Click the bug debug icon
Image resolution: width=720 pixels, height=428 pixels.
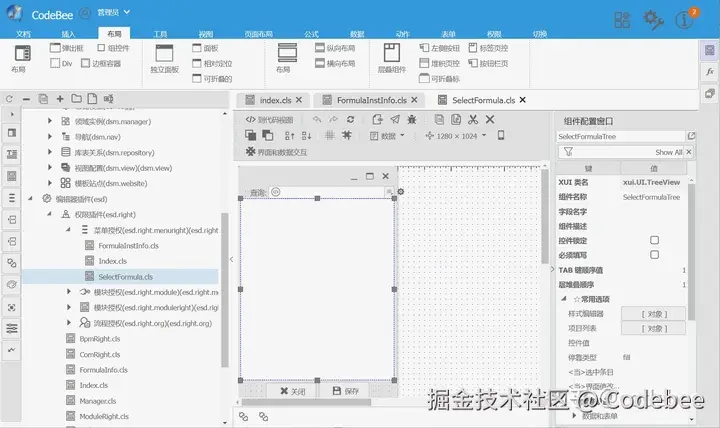coord(412,119)
